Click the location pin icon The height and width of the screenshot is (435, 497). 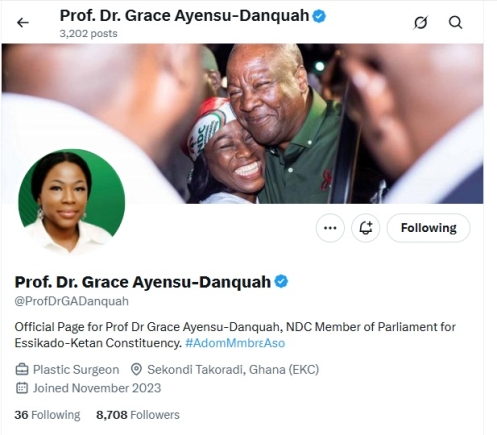(x=136, y=369)
